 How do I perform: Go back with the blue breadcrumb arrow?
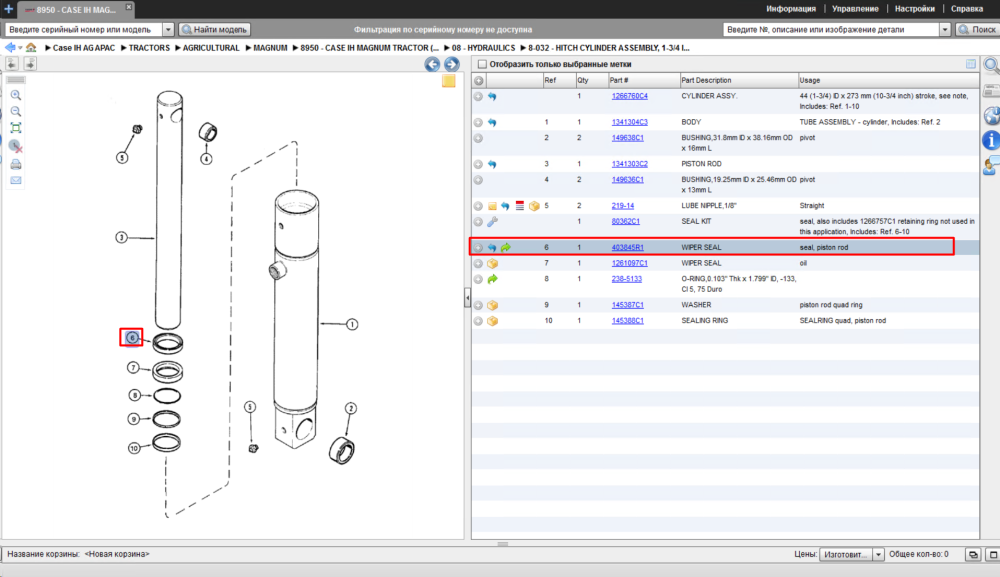pyautogui.click(x=10, y=48)
